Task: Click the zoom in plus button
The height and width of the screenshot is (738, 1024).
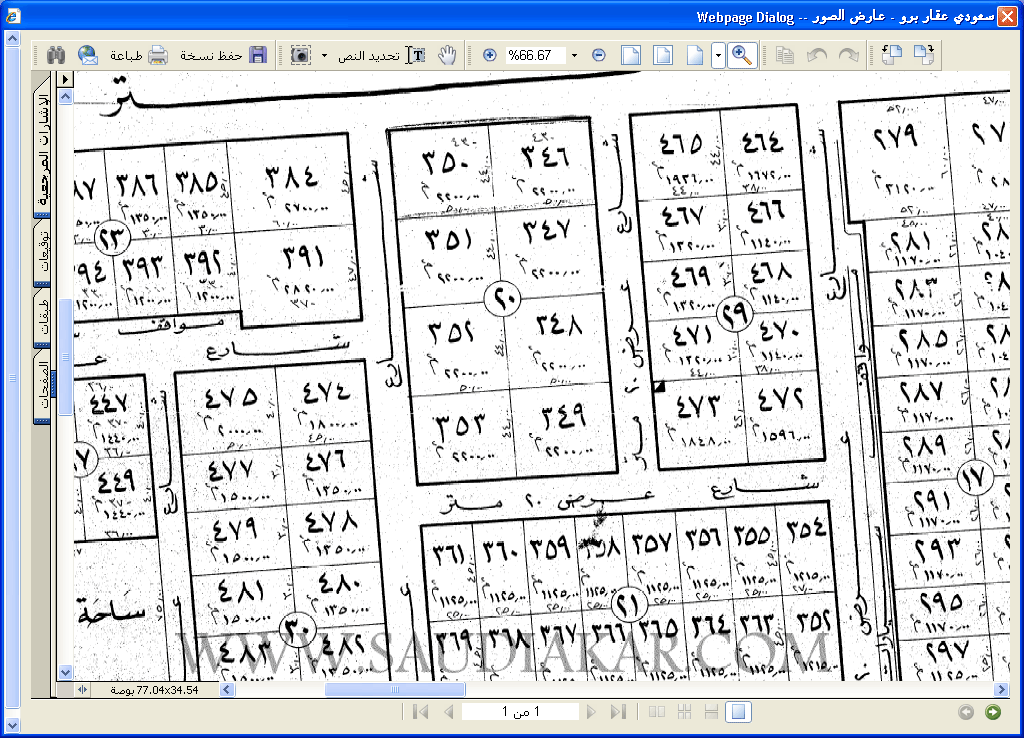Action: [489, 56]
